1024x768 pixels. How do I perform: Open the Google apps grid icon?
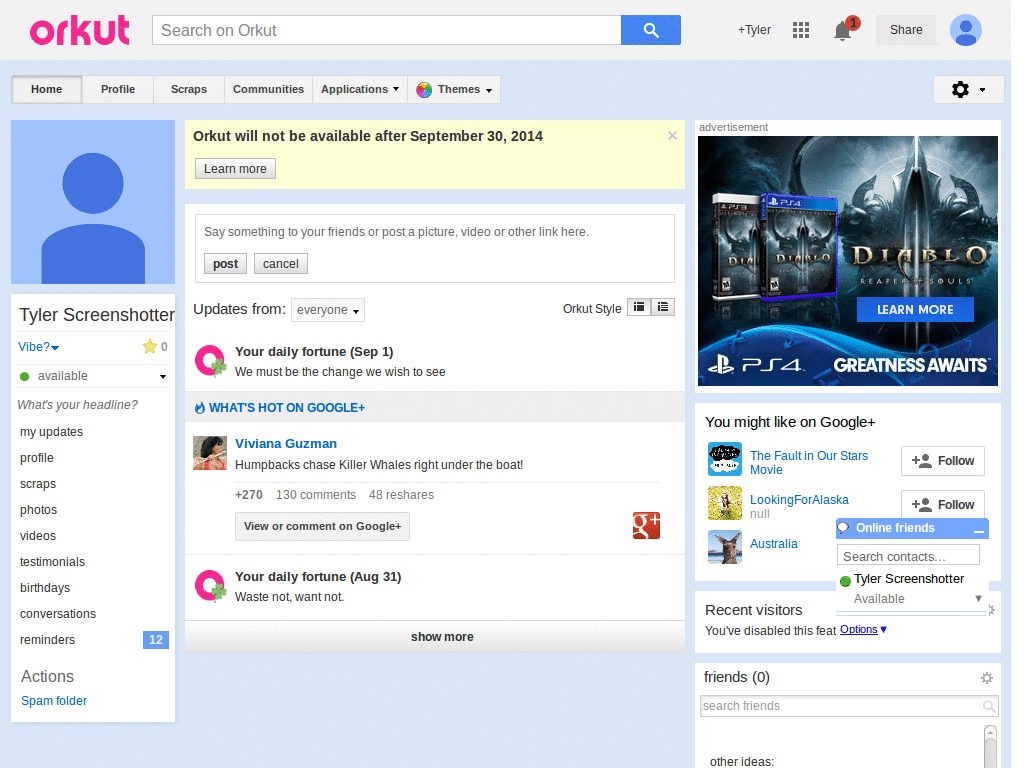pyautogui.click(x=801, y=30)
